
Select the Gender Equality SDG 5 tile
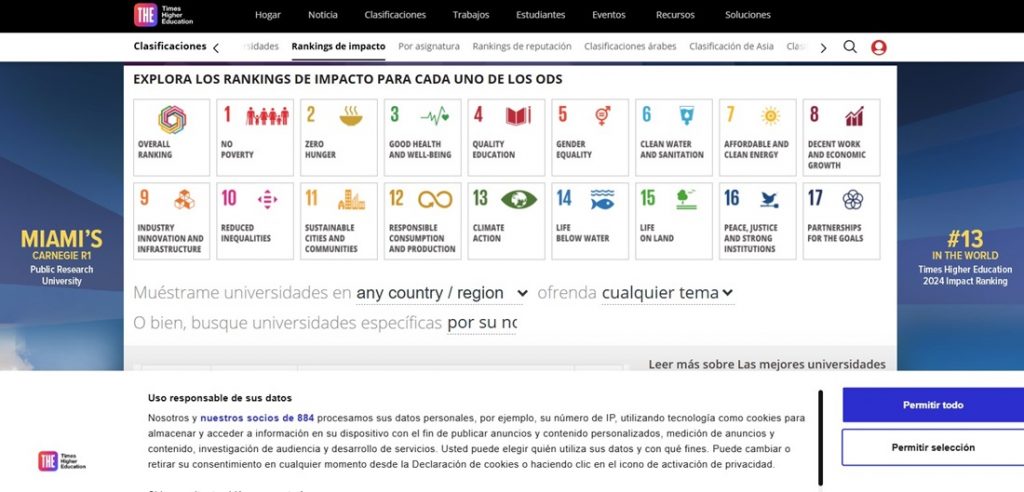[590, 137]
